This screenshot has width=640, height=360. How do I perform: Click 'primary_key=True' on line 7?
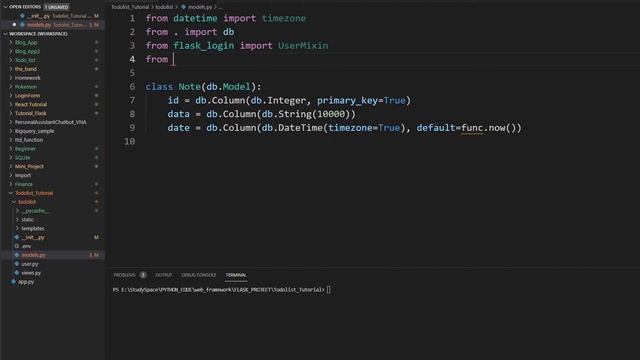[361, 100]
